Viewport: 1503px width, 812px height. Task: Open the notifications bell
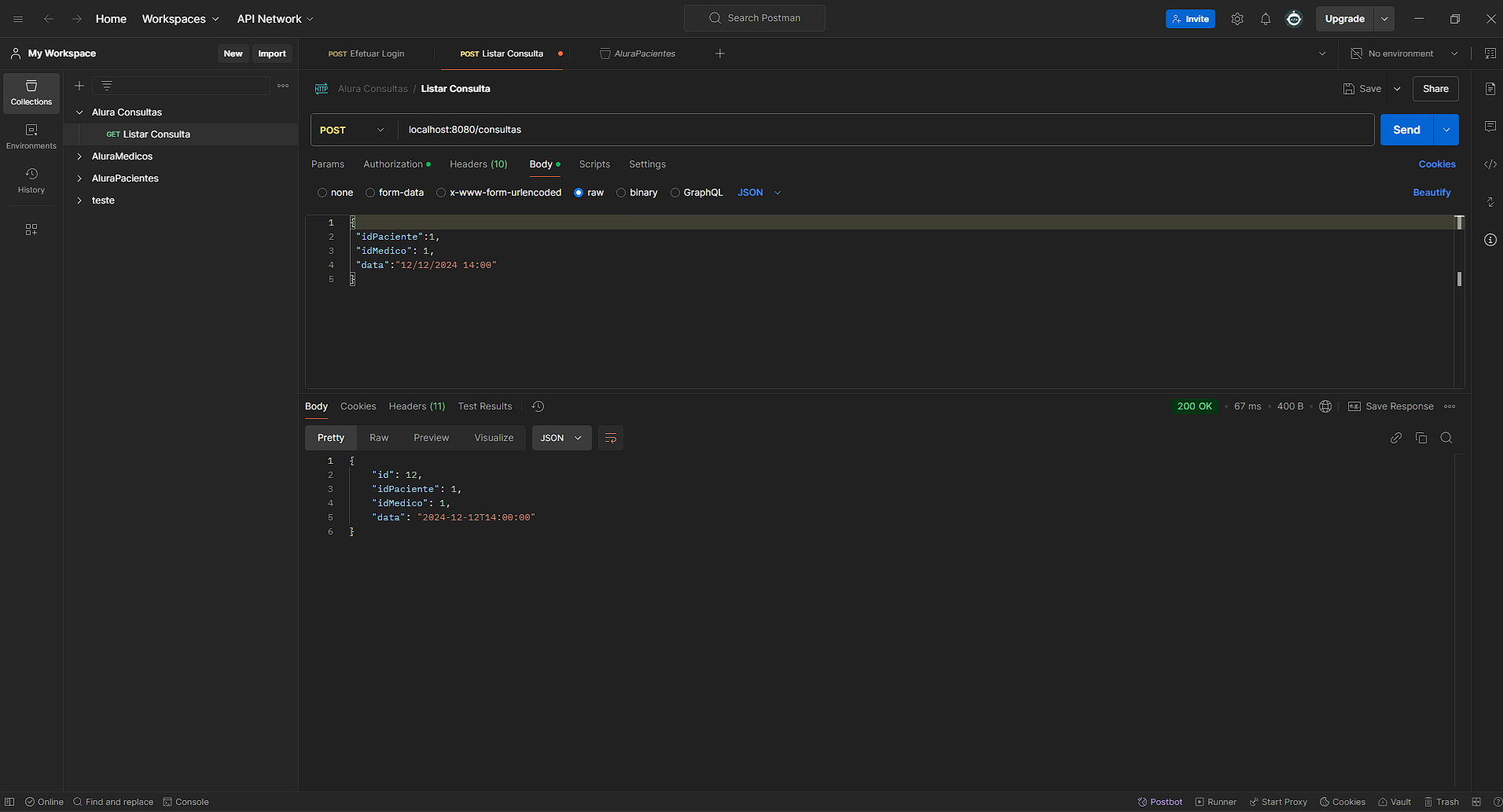(1266, 19)
